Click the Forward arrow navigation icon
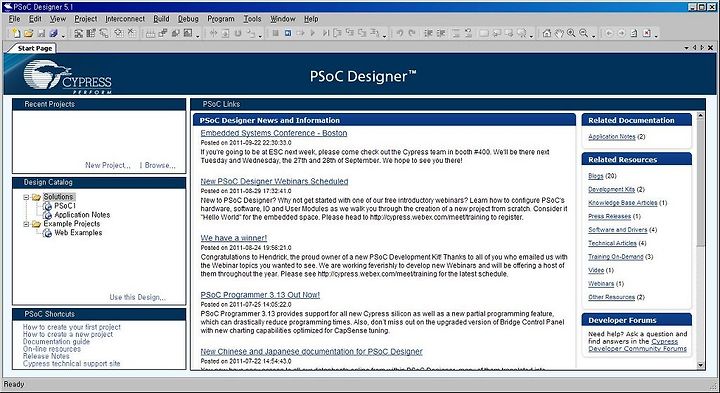 621,33
